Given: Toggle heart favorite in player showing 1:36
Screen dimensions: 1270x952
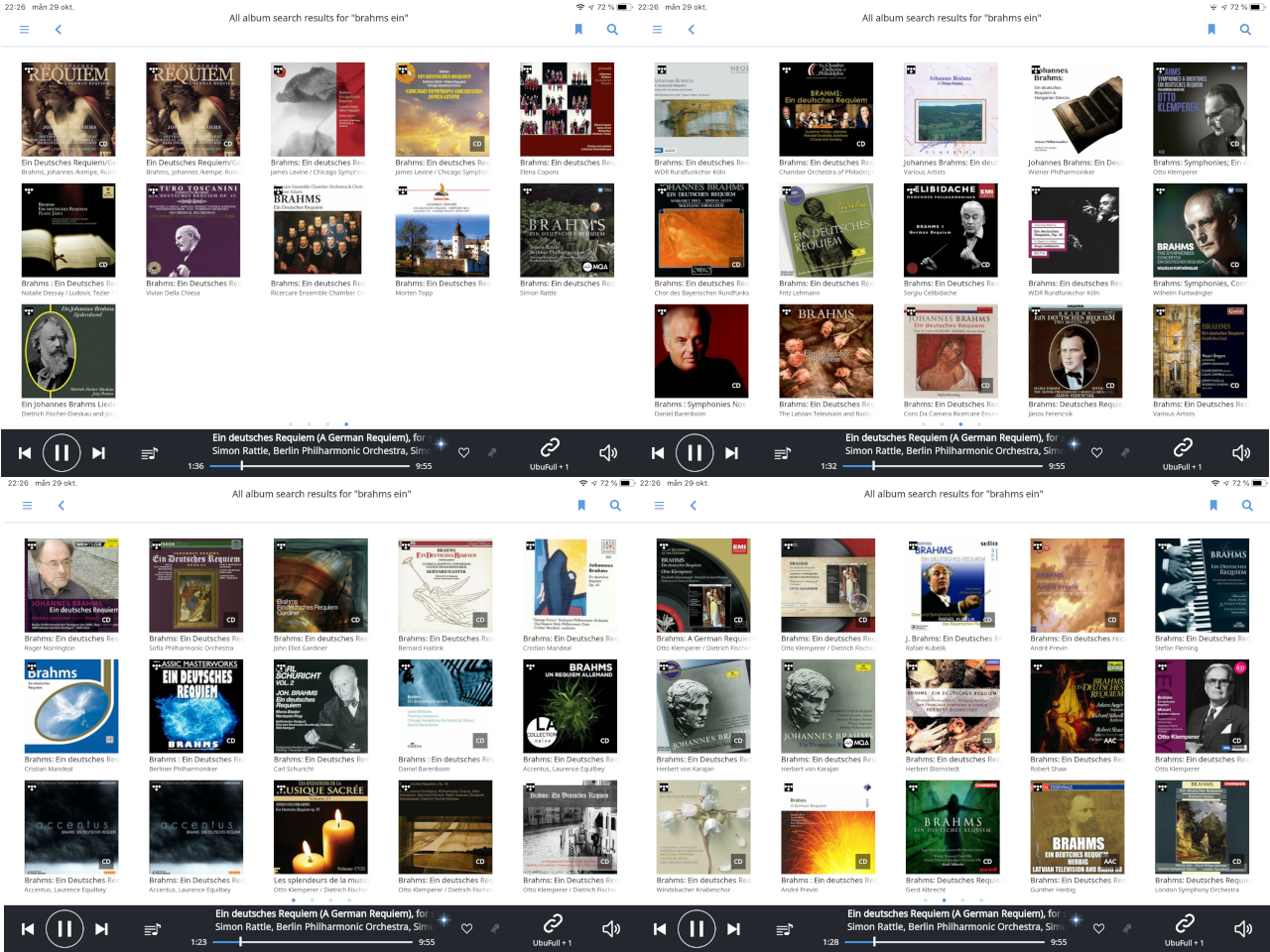Looking at the screenshot, I should point(463,452).
